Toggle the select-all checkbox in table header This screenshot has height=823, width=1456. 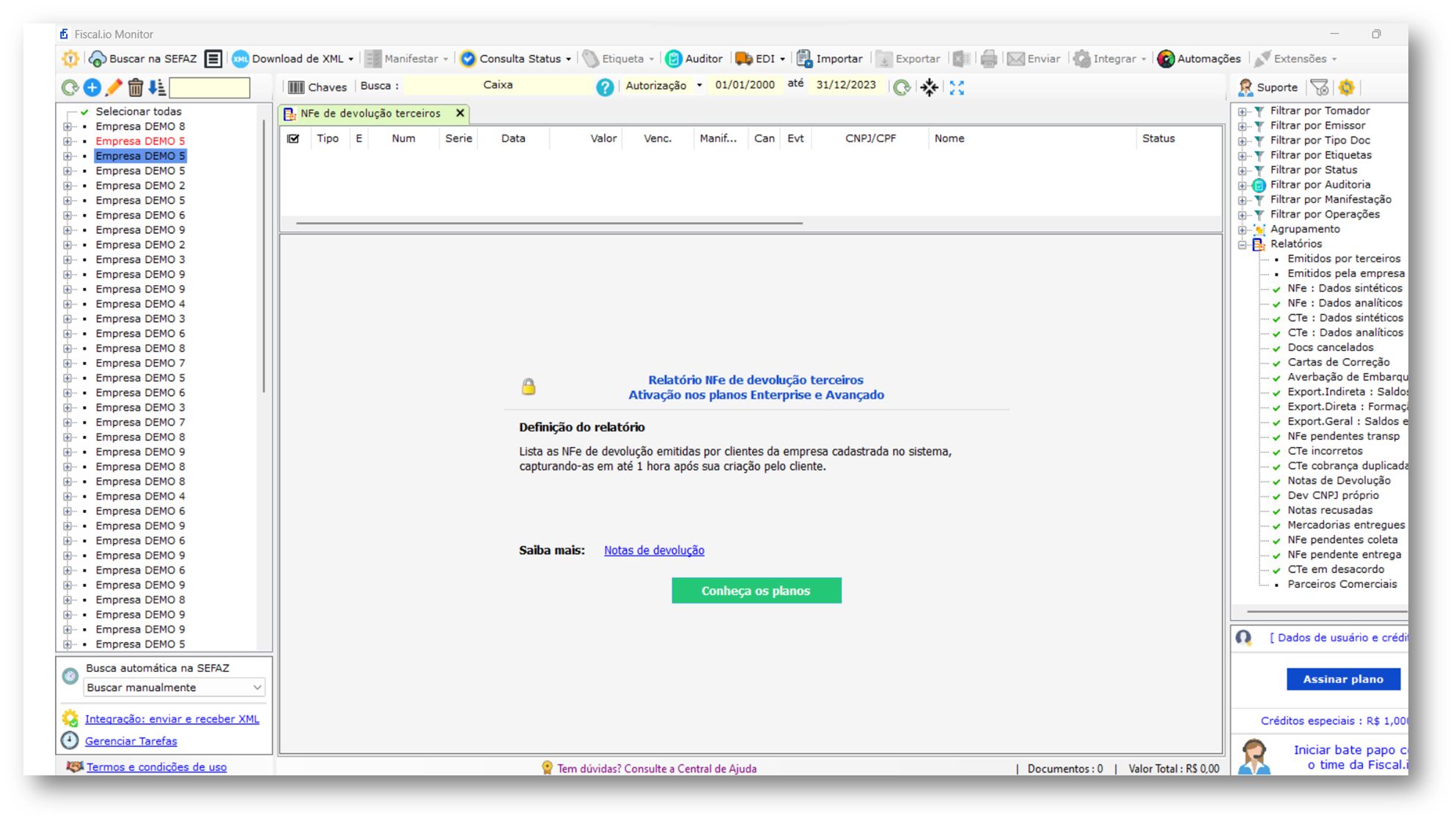tap(293, 139)
